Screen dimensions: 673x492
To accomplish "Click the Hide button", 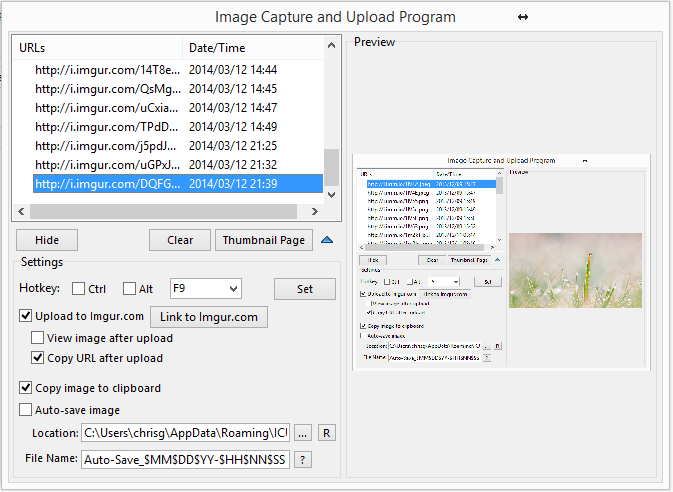I will click(47, 240).
